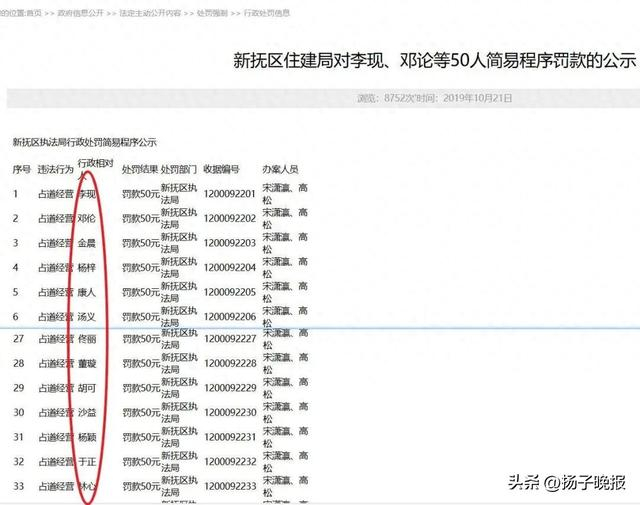Image resolution: width=640 pixels, height=505 pixels.
Task: Click 罚款50元 in row 3
Action: (x=140, y=243)
